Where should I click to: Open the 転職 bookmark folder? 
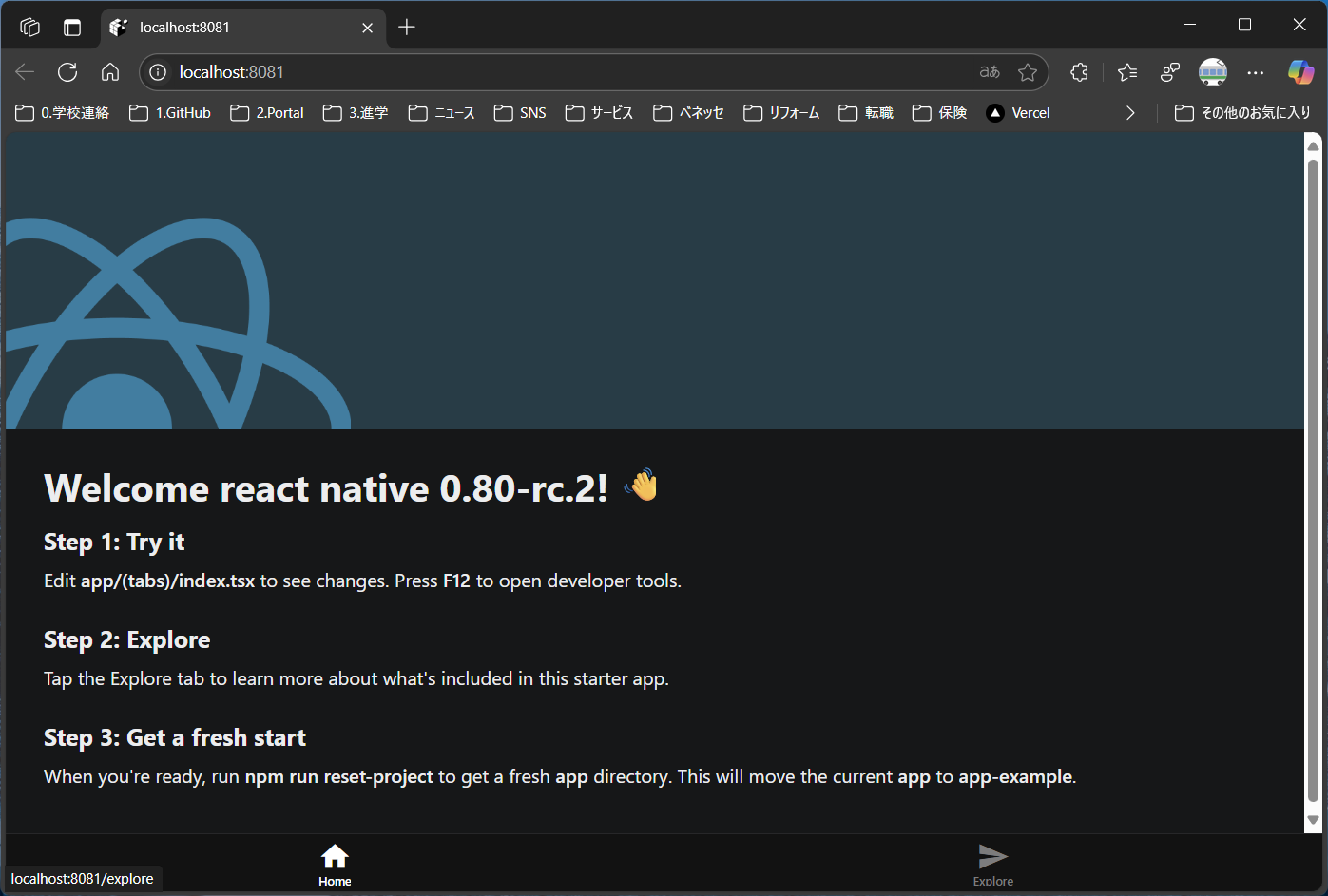[x=866, y=113]
